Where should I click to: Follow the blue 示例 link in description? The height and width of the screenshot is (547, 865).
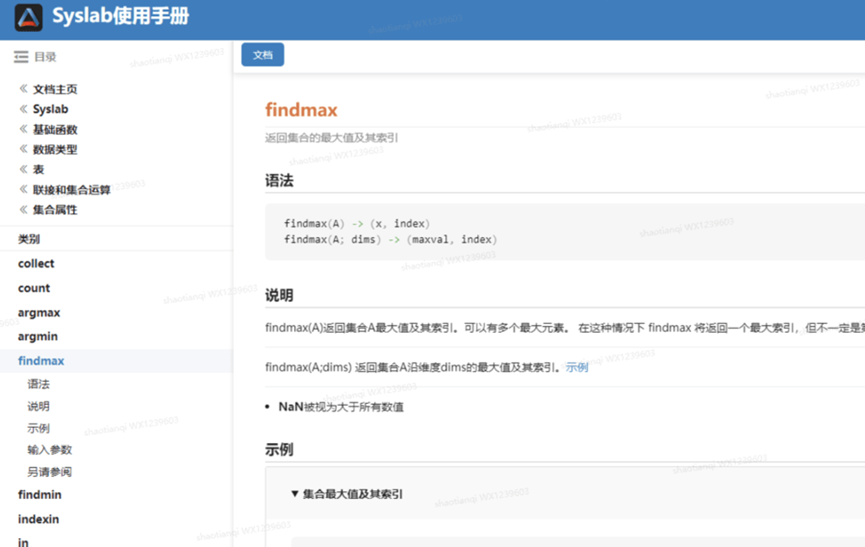point(577,367)
